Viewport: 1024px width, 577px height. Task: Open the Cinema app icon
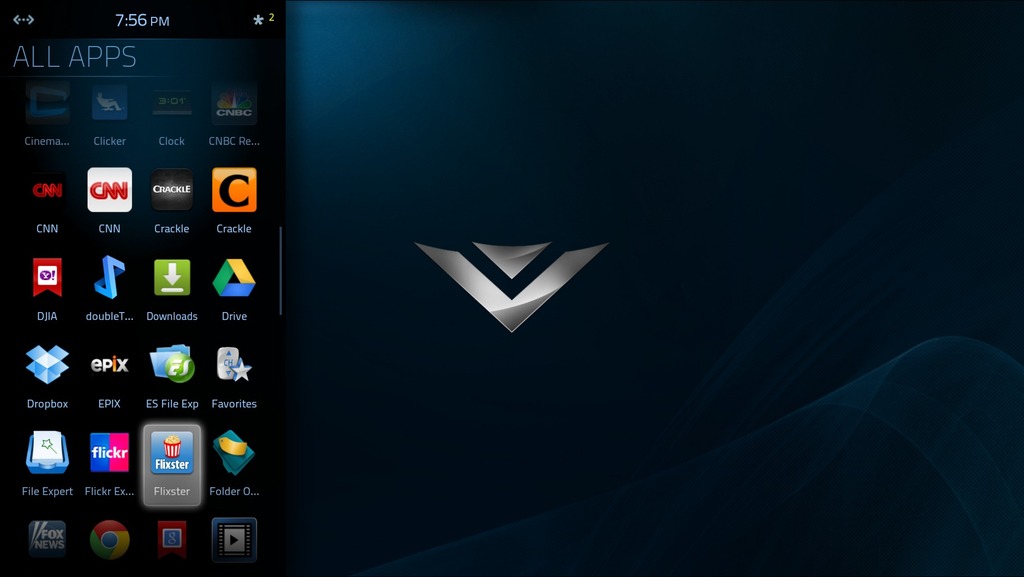click(47, 104)
